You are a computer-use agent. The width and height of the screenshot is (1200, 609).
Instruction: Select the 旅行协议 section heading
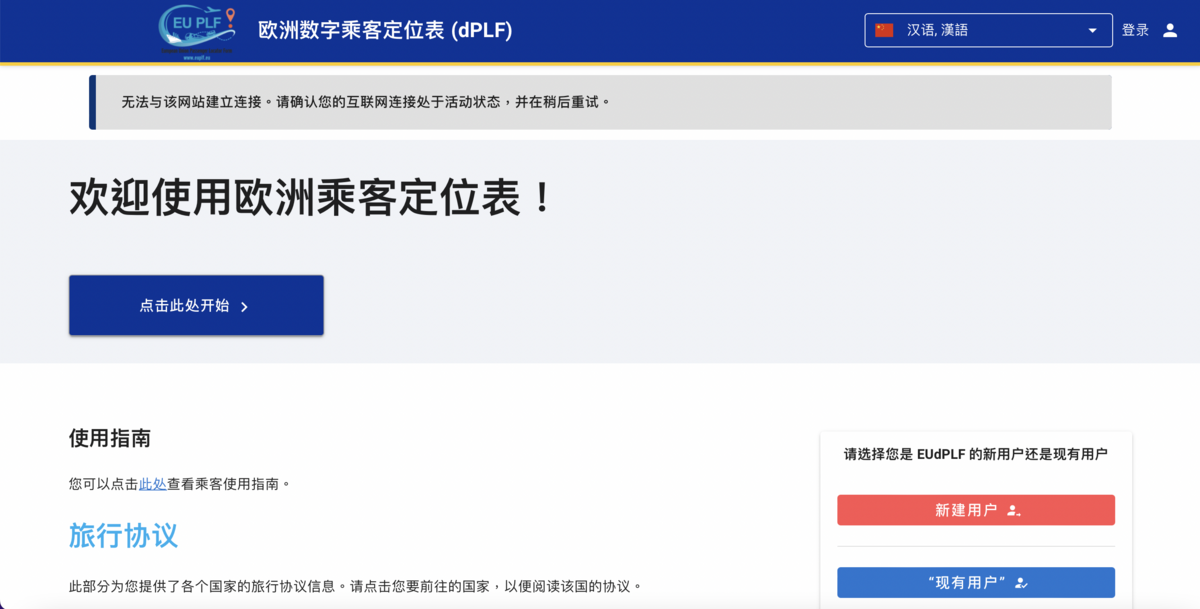(x=123, y=535)
